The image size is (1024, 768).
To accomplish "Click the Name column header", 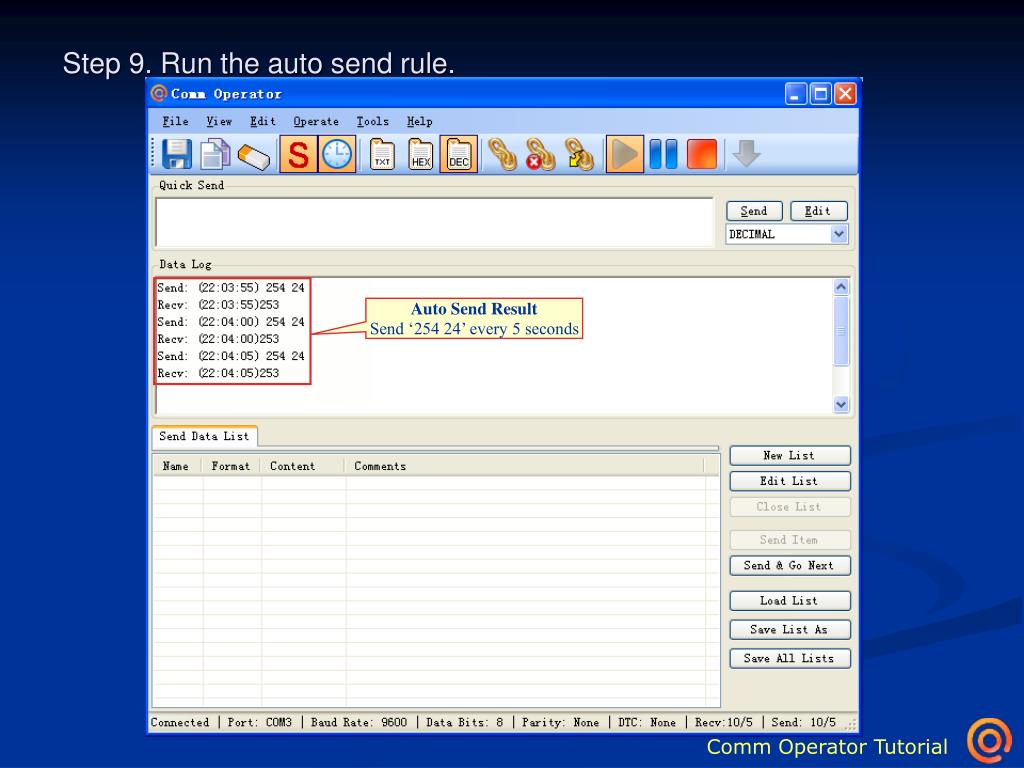I will pos(176,466).
